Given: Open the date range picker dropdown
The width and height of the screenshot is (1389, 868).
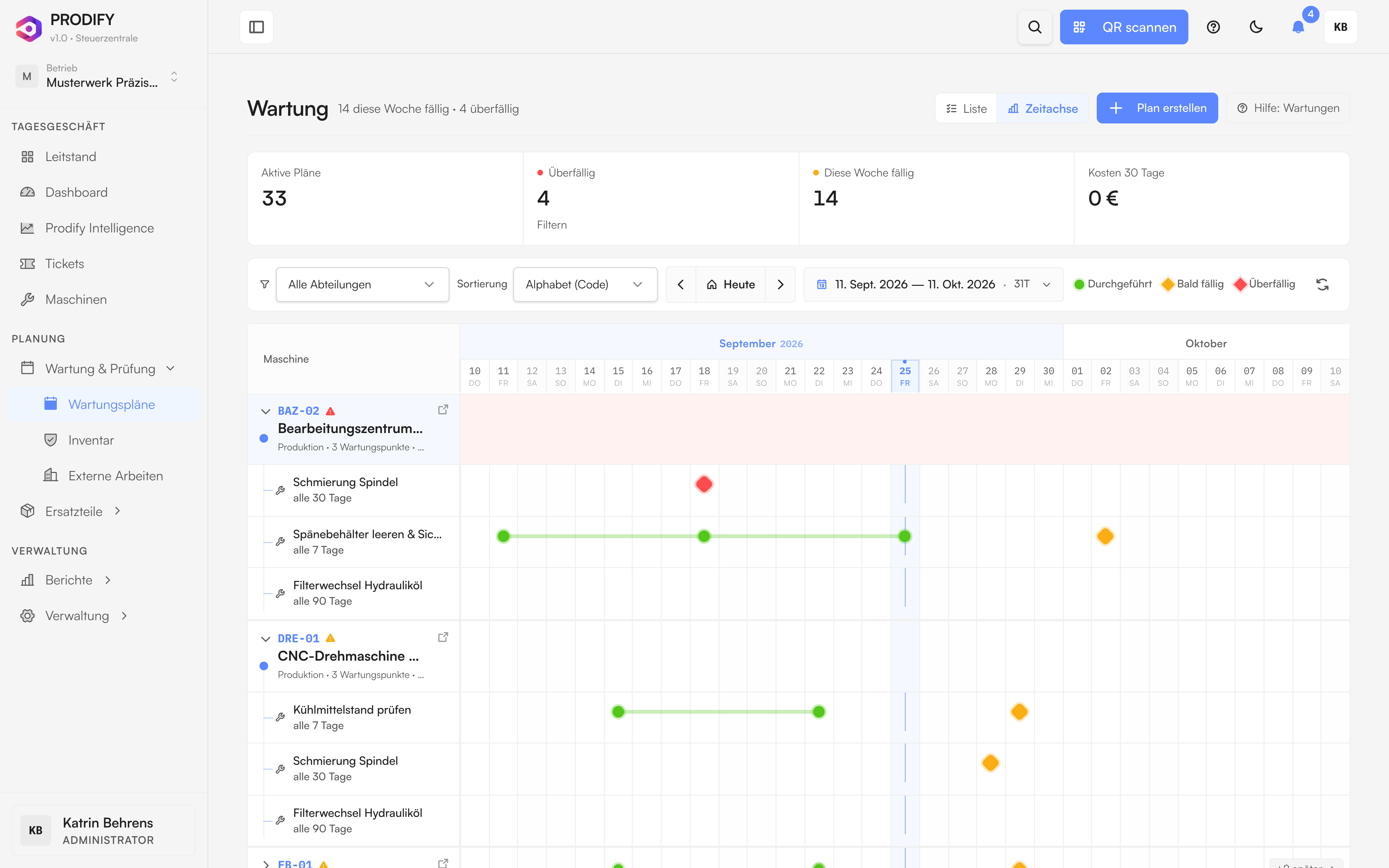Looking at the screenshot, I should point(933,284).
